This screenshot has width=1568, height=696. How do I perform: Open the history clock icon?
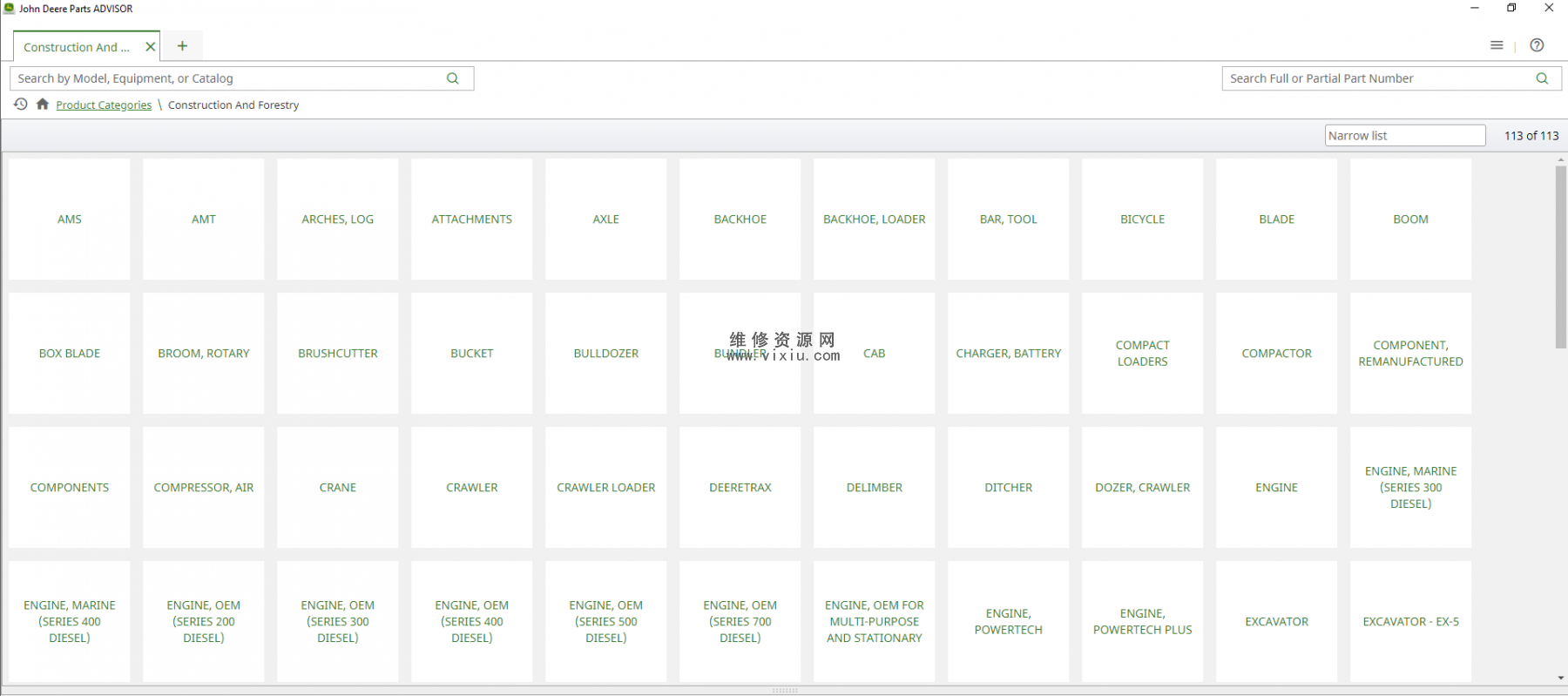pos(21,105)
